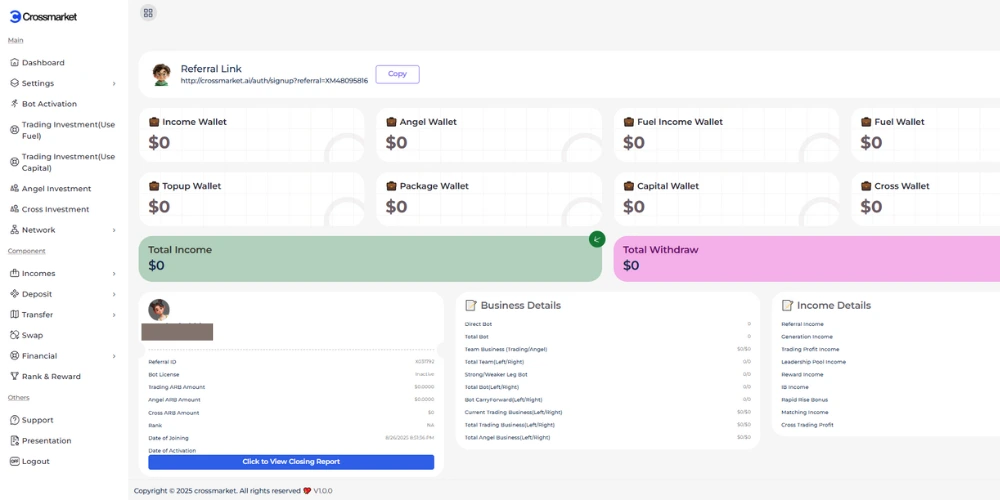Click the Network hierarchy icon
Viewport: 1000px width, 500px height.
[15, 230]
